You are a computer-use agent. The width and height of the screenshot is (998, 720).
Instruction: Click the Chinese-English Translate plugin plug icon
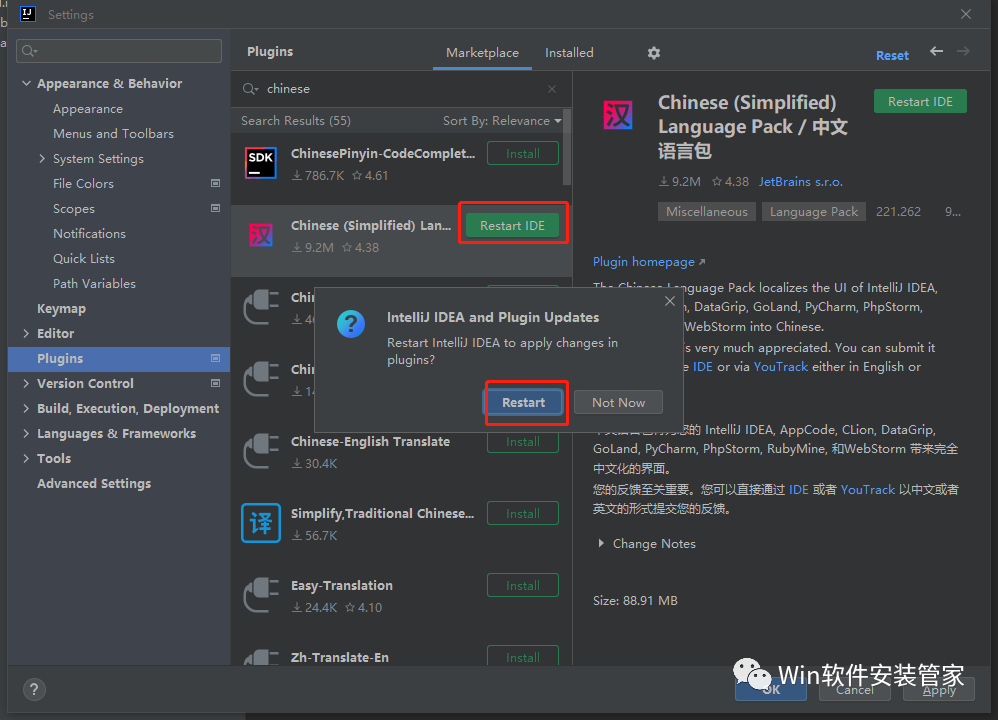pos(261,451)
